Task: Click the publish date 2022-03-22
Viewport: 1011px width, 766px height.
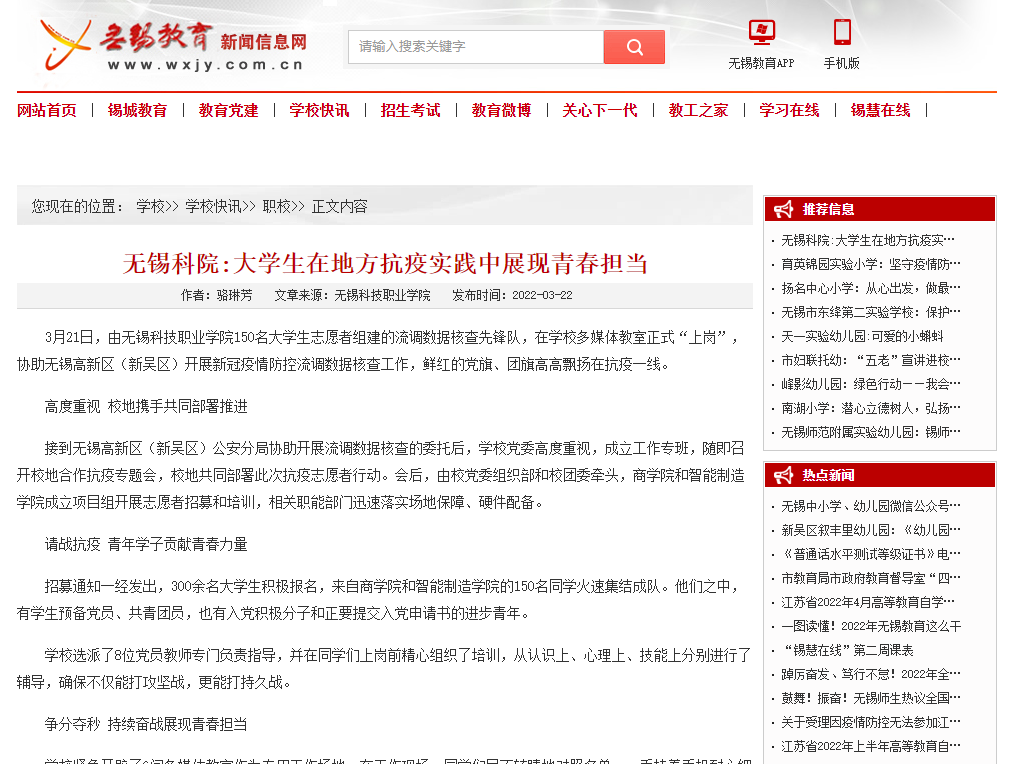Action: [x=542, y=295]
